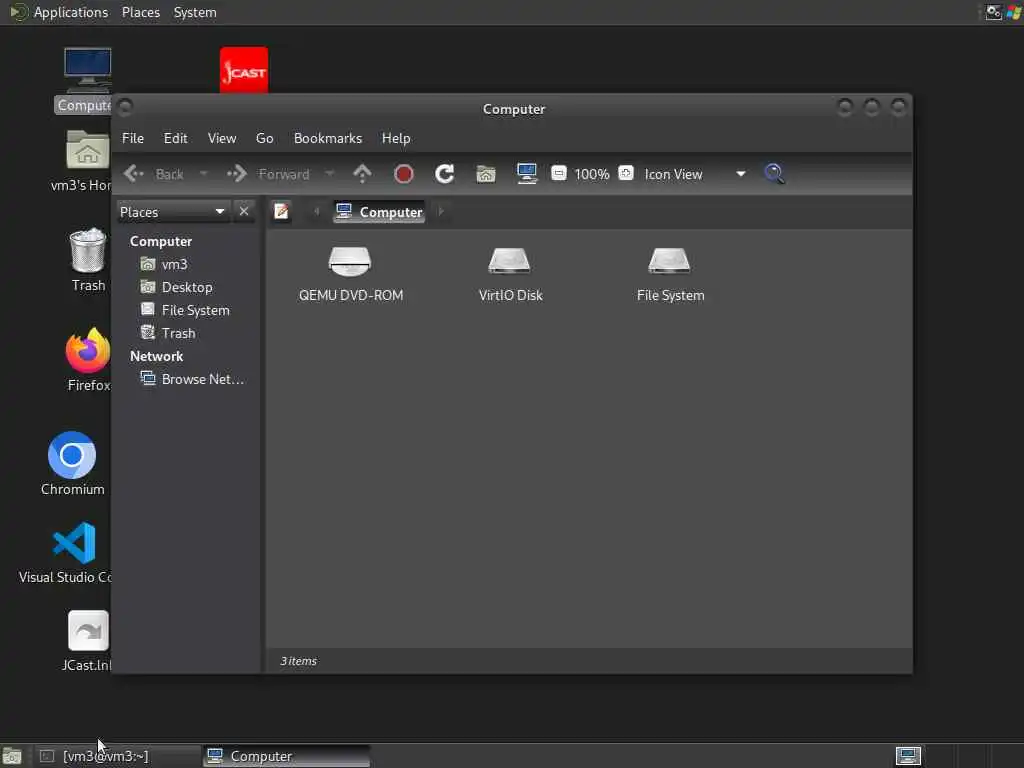This screenshot has width=1024, height=768.
Task: Open the System panel menu
Action: click(x=195, y=12)
